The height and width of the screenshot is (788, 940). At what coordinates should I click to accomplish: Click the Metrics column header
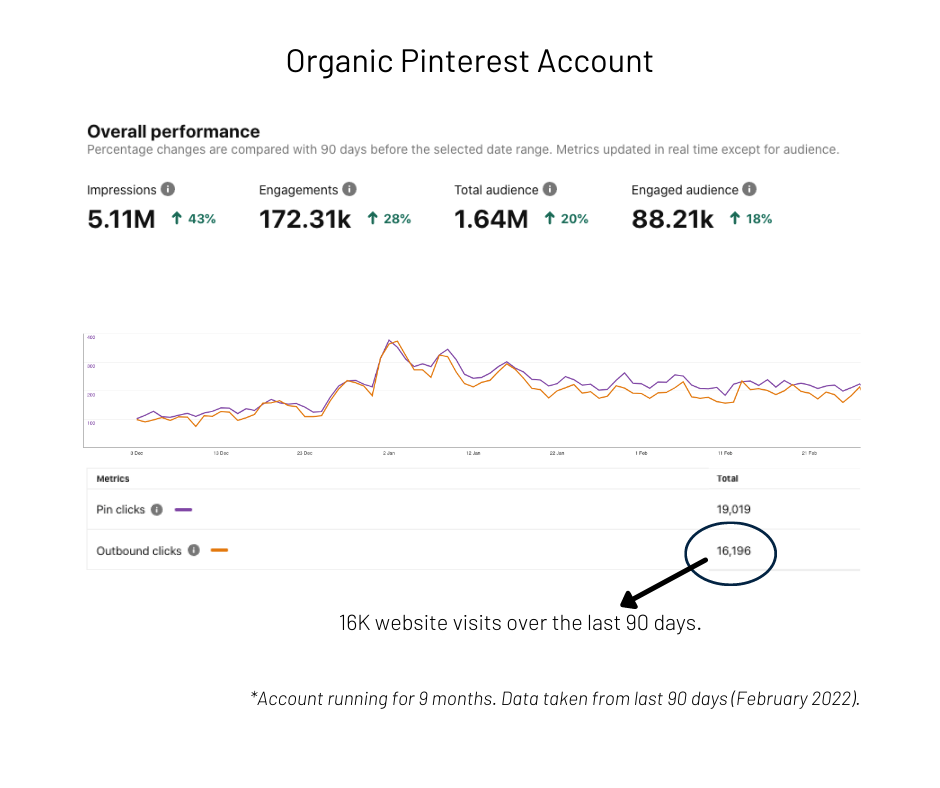click(x=113, y=479)
